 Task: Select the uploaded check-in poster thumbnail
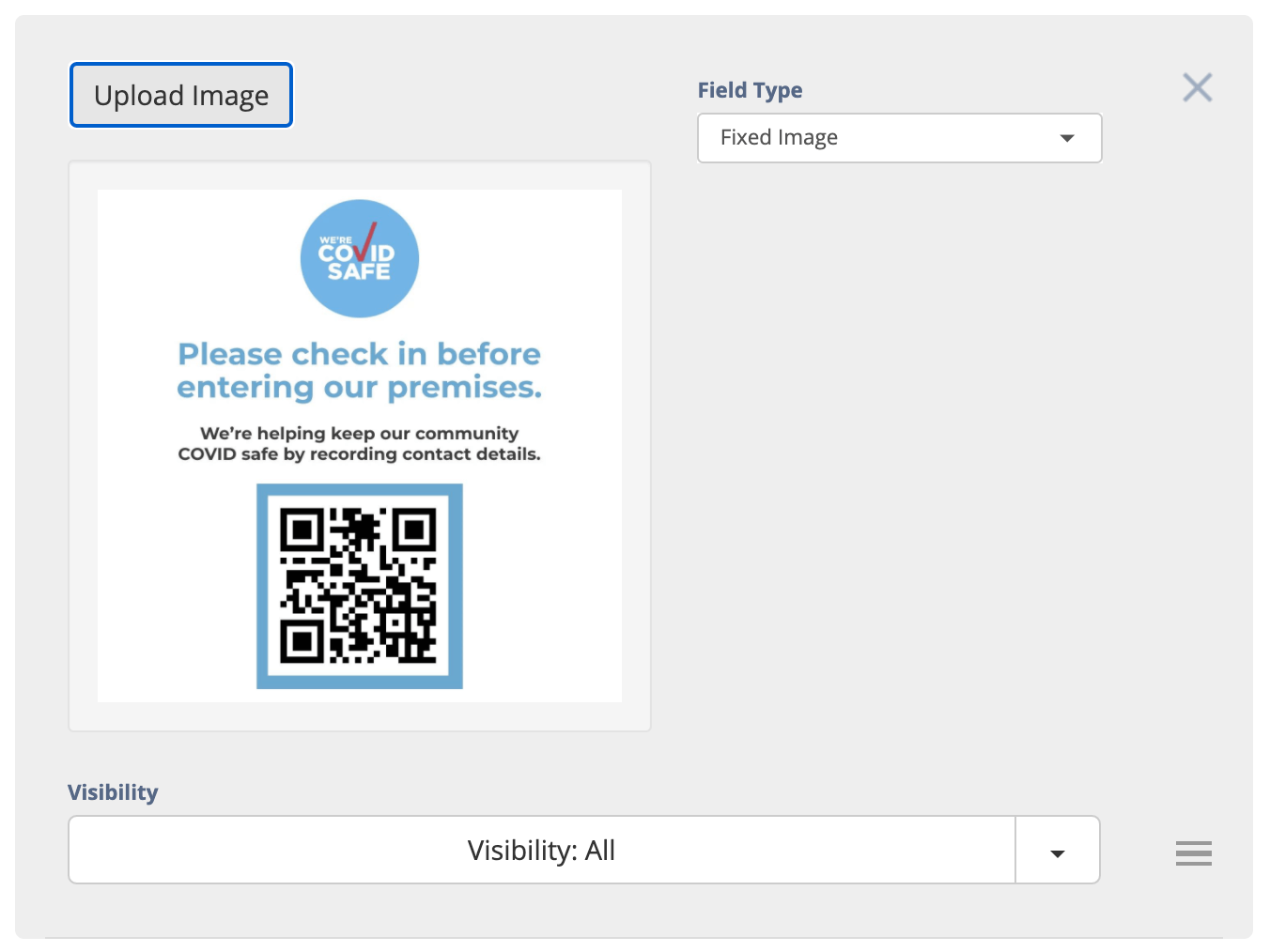pyautogui.click(x=359, y=445)
